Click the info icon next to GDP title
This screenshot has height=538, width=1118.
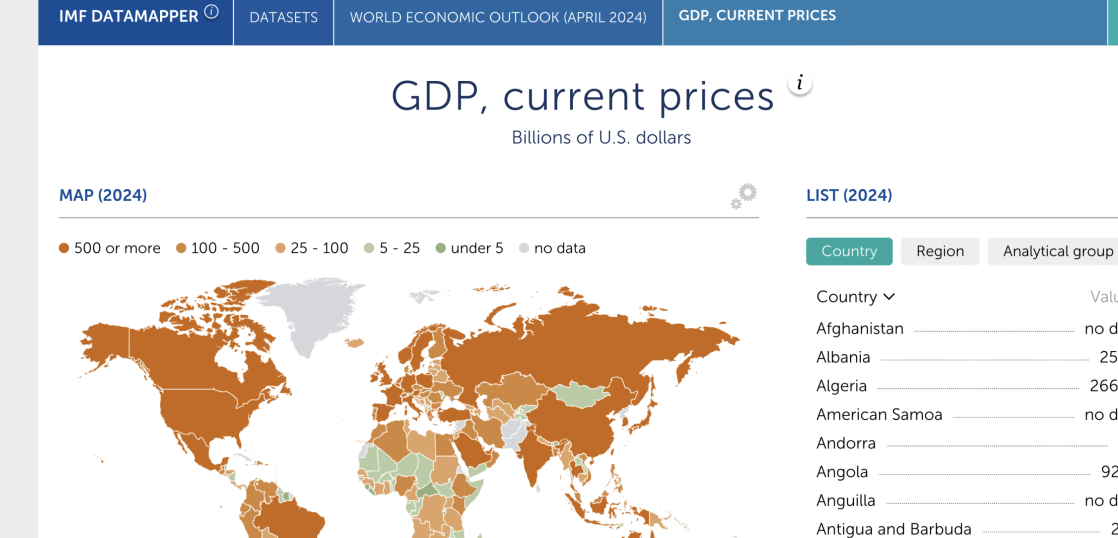pyautogui.click(x=800, y=84)
